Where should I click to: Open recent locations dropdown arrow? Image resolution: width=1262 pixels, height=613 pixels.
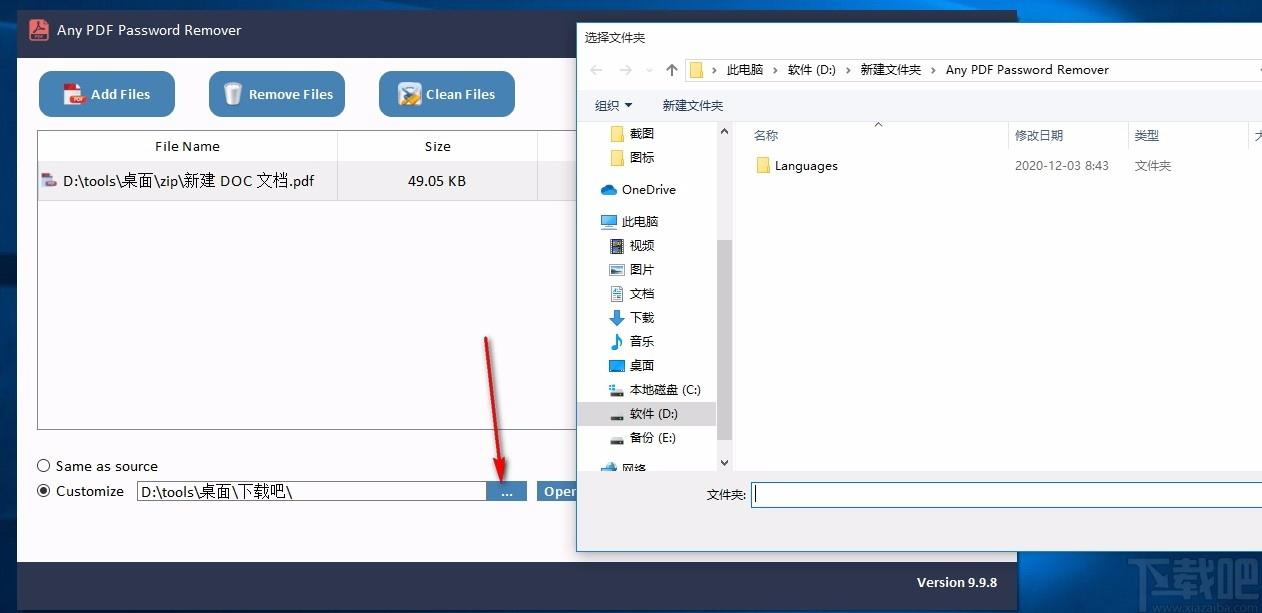pos(650,70)
